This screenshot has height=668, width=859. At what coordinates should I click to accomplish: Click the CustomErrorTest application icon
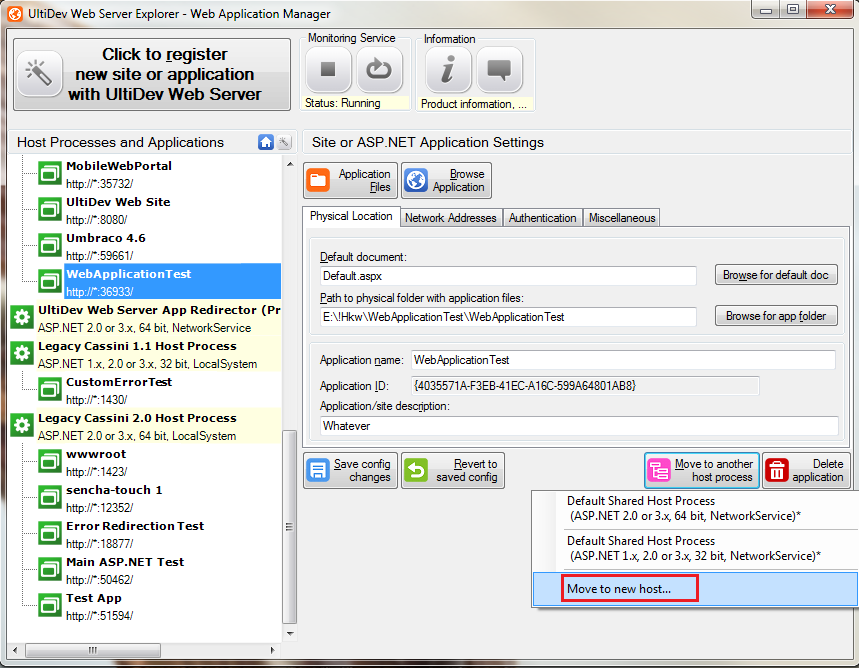pos(50,390)
